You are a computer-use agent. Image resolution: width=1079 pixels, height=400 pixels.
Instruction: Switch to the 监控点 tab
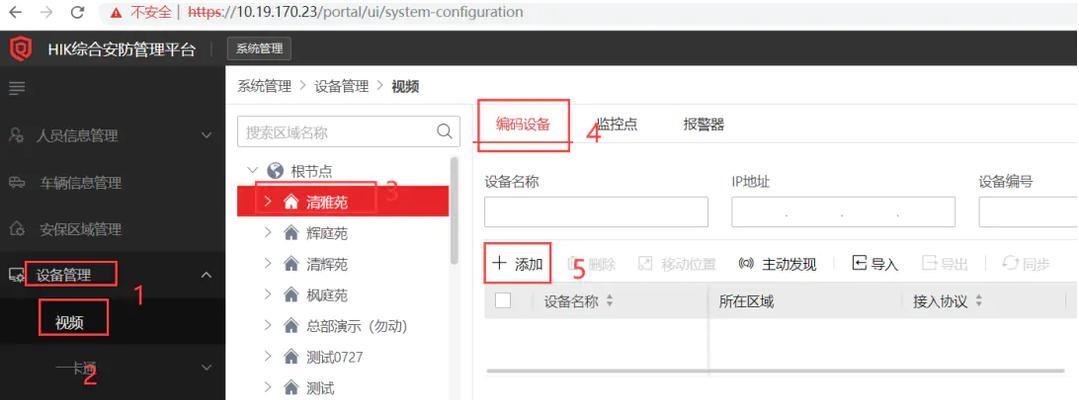coord(617,125)
